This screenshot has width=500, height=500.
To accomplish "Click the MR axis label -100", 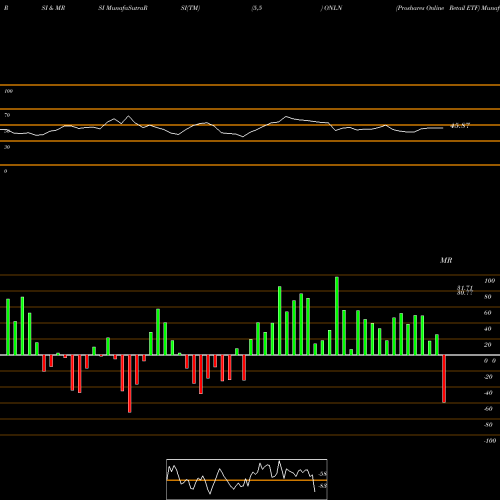I will click(490, 441).
